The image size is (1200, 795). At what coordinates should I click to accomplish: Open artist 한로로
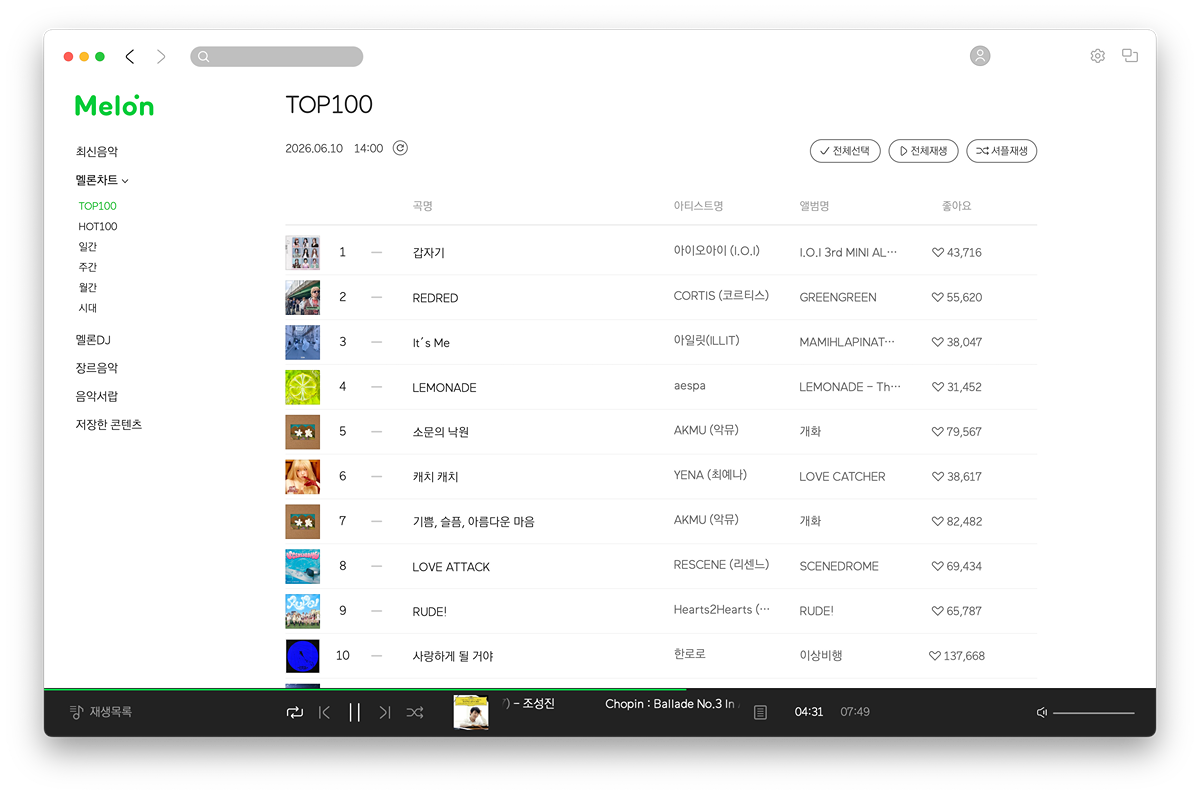point(690,654)
